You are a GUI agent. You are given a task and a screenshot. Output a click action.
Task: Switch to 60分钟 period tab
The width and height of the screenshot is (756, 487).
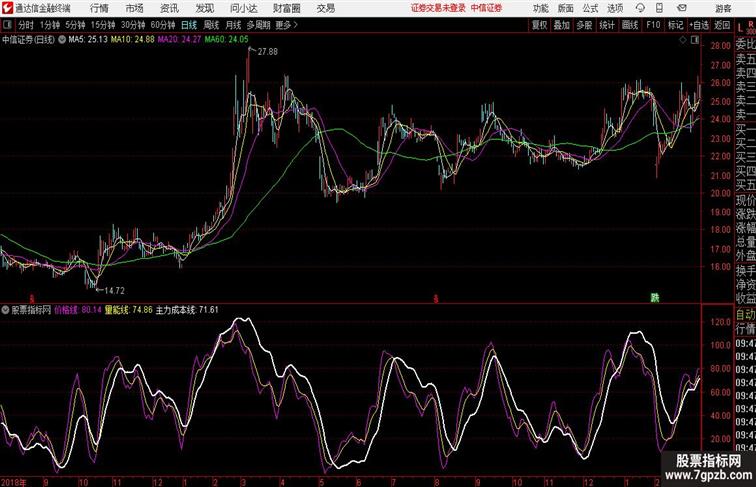point(163,25)
